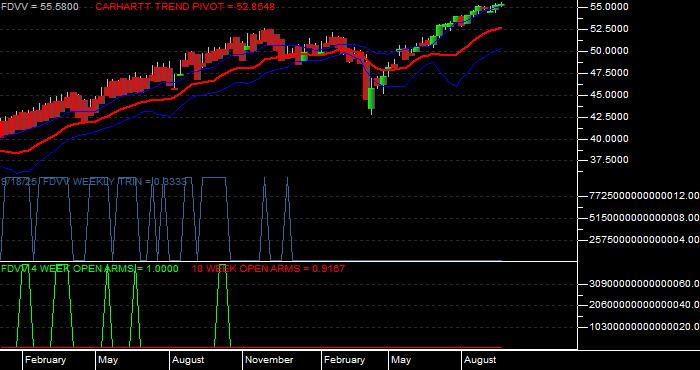
Task: Click the first May label on time axis
Action: point(108,360)
